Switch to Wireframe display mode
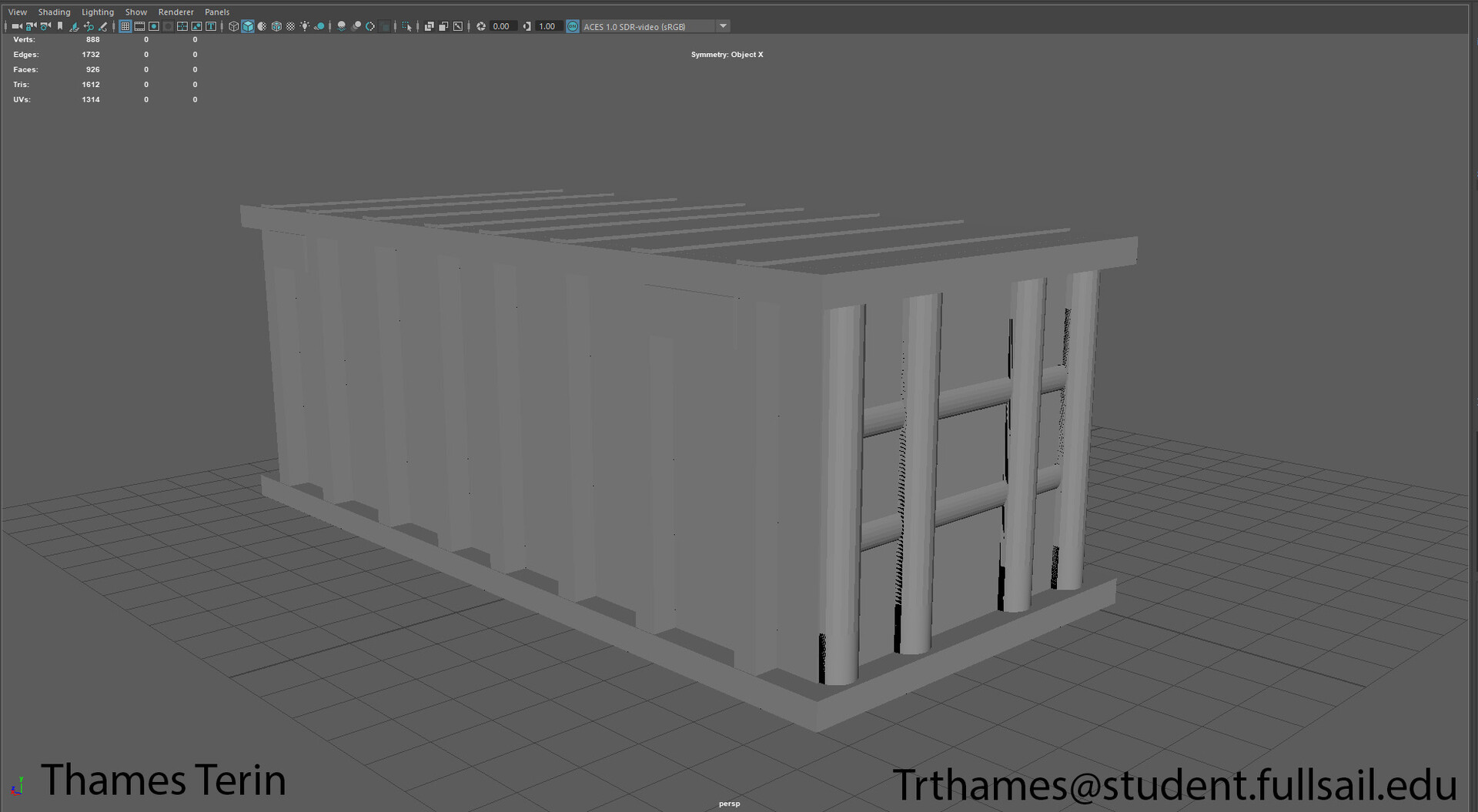Viewport: 1478px width, 812px height. 233,26
